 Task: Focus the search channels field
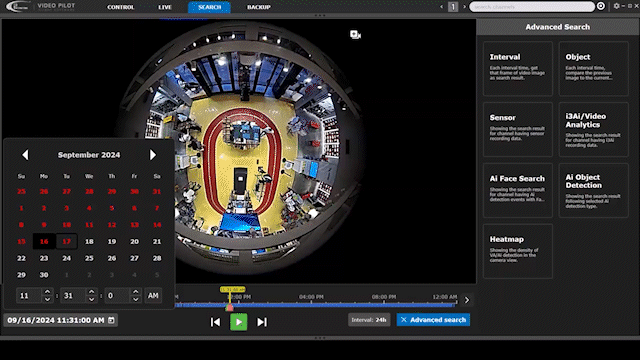click(x=532, y=7)
